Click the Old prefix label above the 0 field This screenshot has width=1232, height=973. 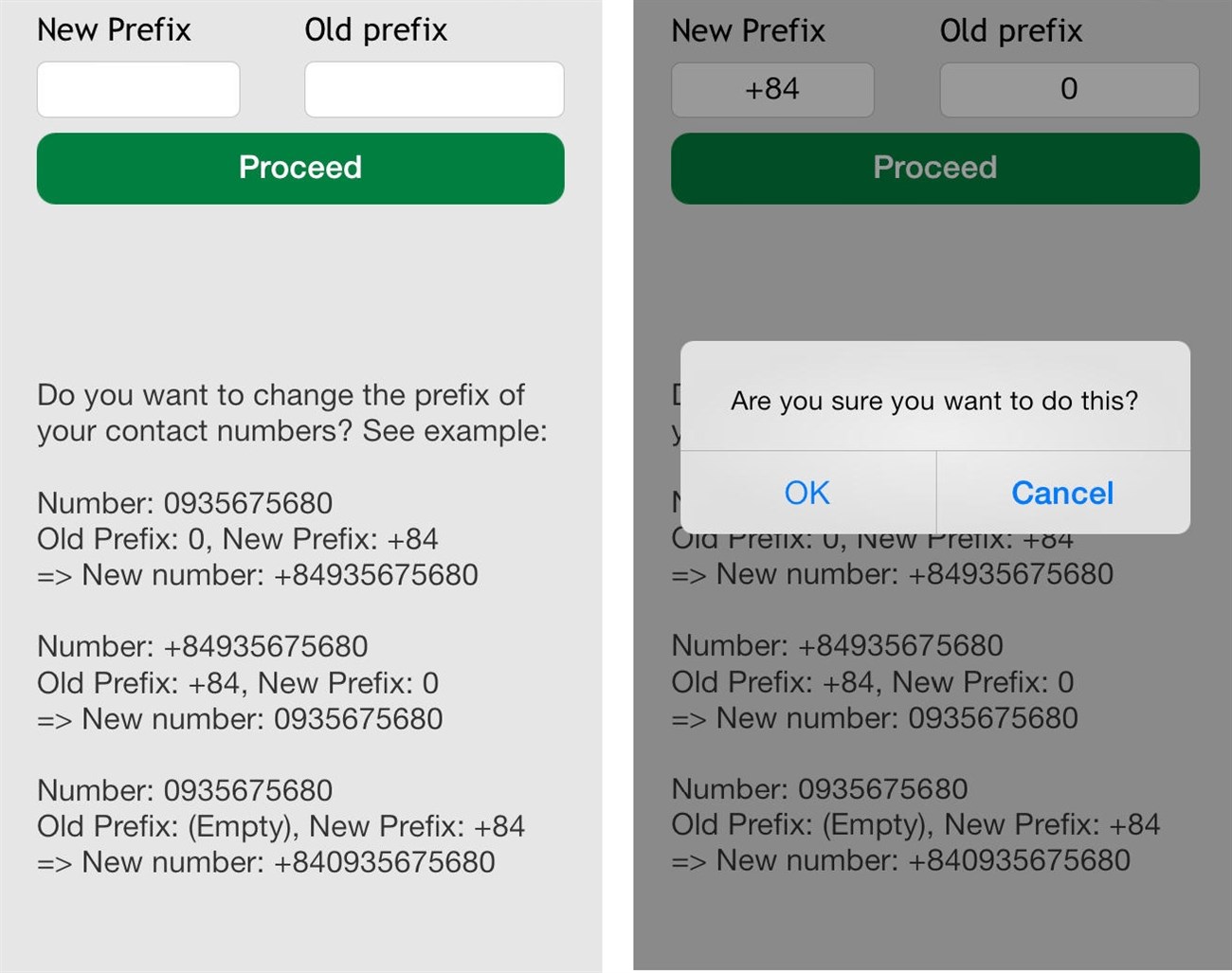1010,31
